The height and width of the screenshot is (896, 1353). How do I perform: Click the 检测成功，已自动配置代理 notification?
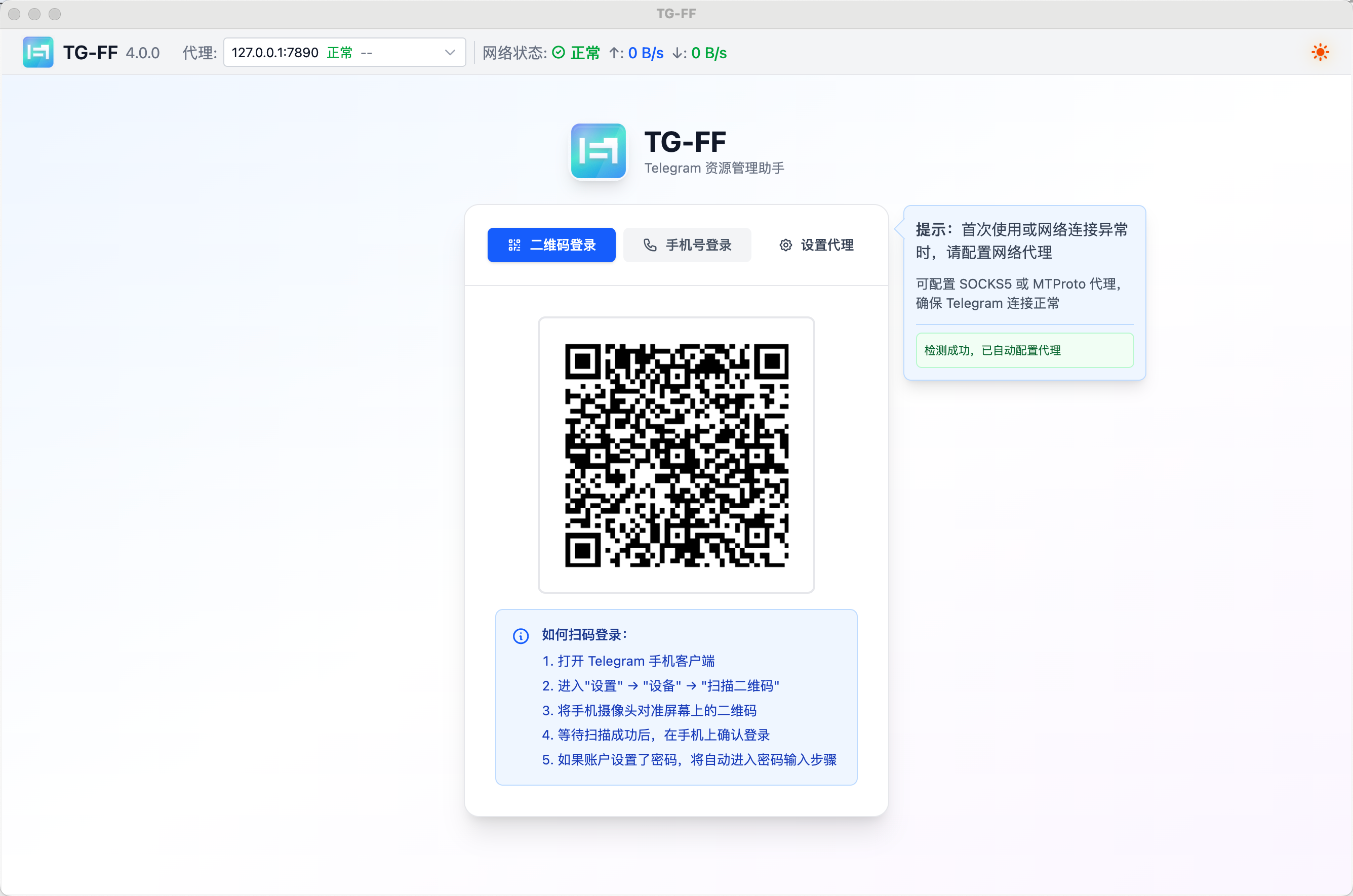(1024, 350)
